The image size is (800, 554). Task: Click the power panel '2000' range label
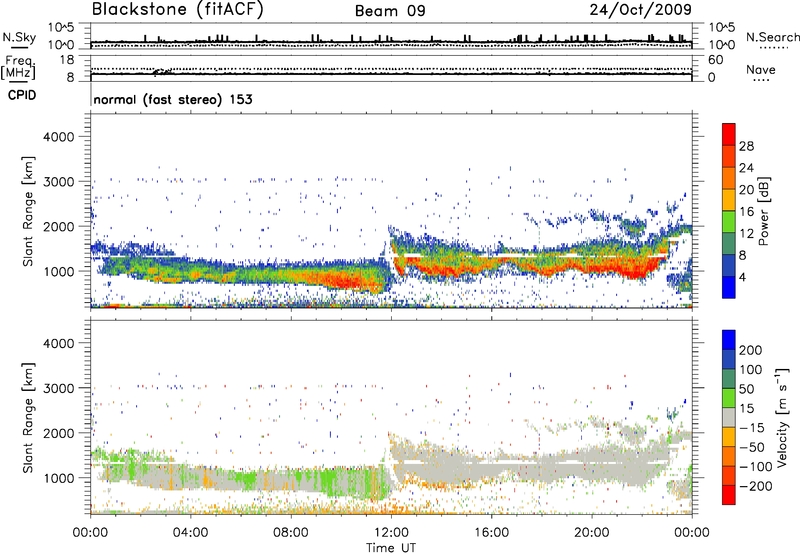[x=59, y=226]
